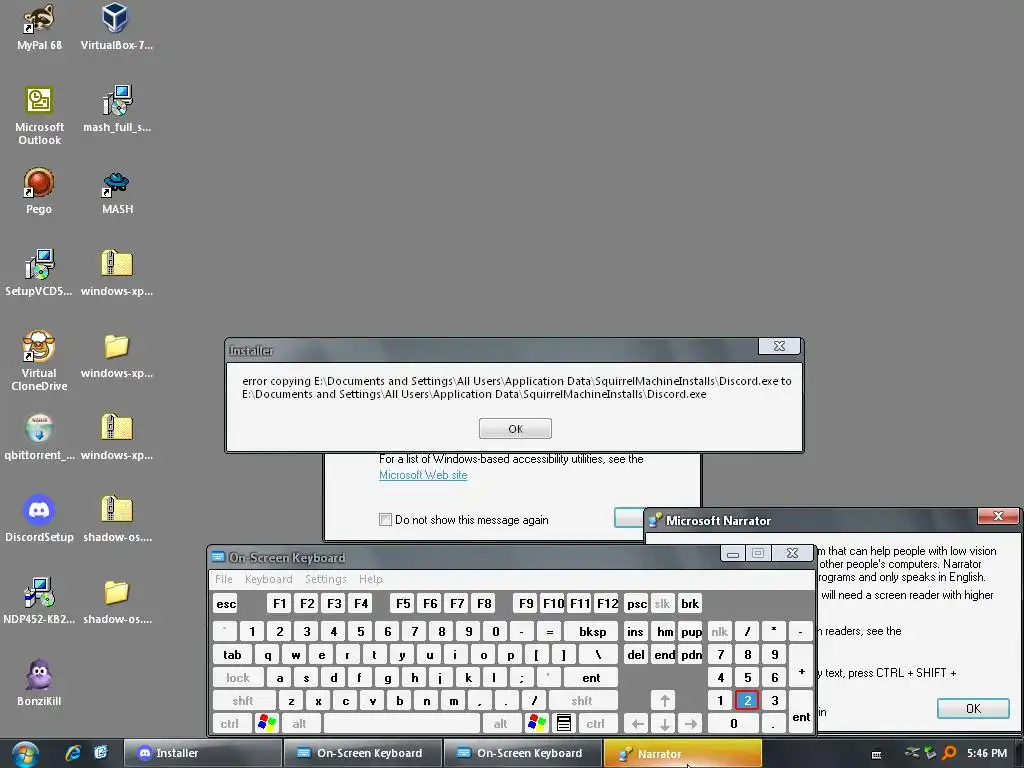The width and height of the screenshot is (1024, 768).
Task: Click OK in the Installer error dialog
Action: coord(515,429)
